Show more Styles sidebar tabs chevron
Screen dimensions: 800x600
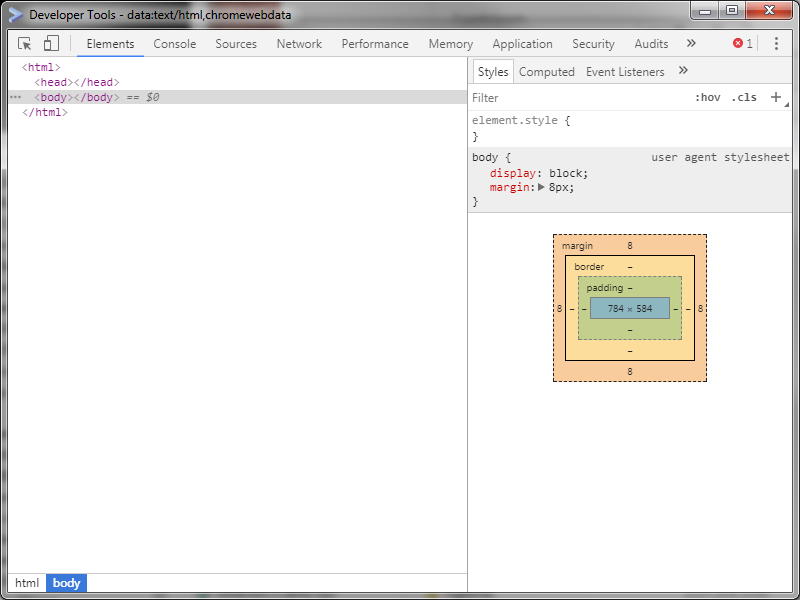pos(683,71)
